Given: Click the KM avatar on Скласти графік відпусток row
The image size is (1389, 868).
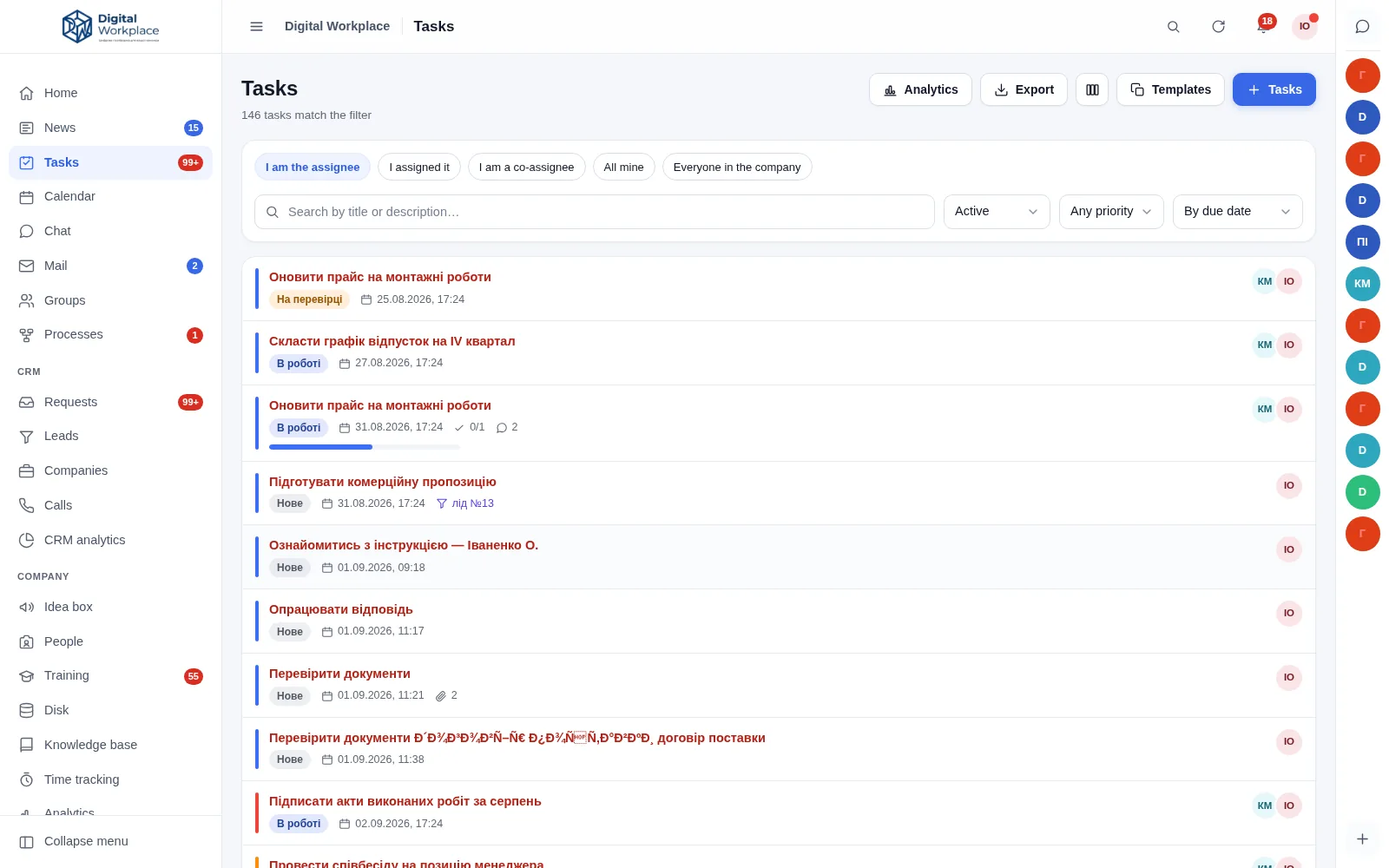Looking at the screenshot, I should [1265, 345].
